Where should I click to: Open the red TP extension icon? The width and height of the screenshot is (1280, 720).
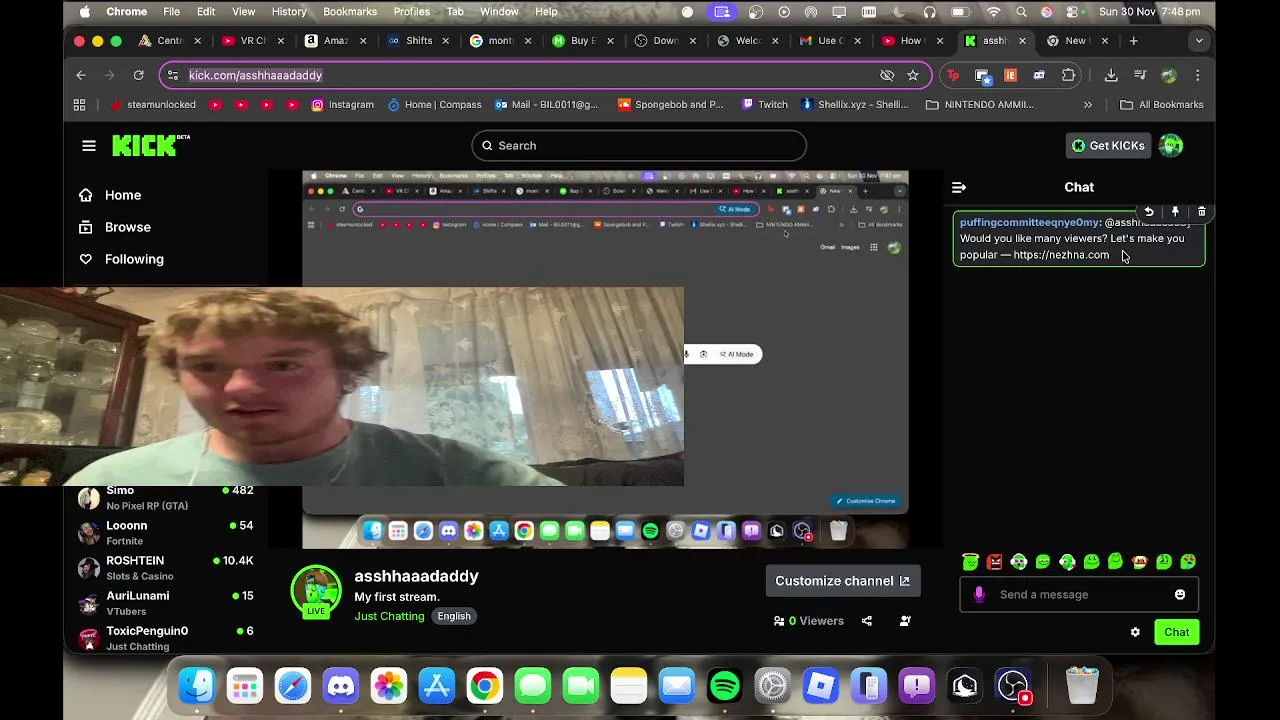click(953, 75)
